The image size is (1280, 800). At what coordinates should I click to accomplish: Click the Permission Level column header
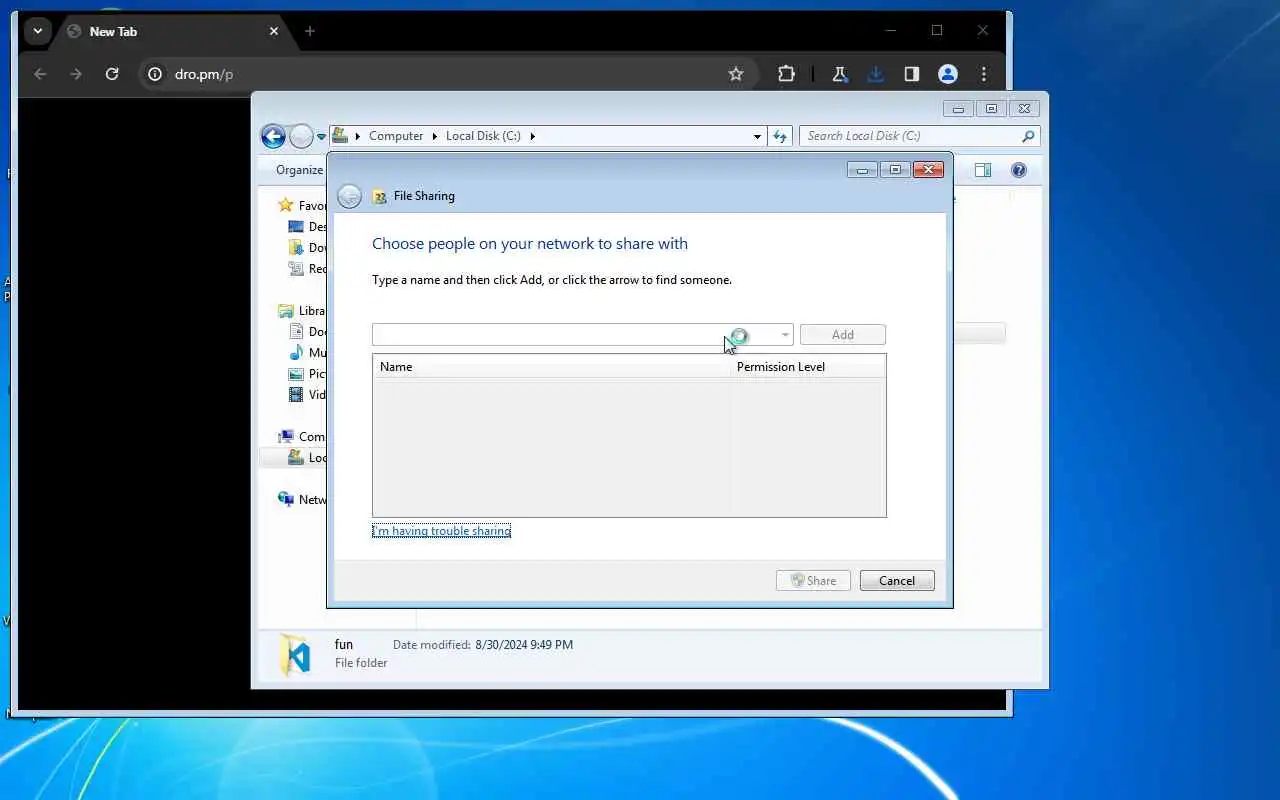(808, 367)
